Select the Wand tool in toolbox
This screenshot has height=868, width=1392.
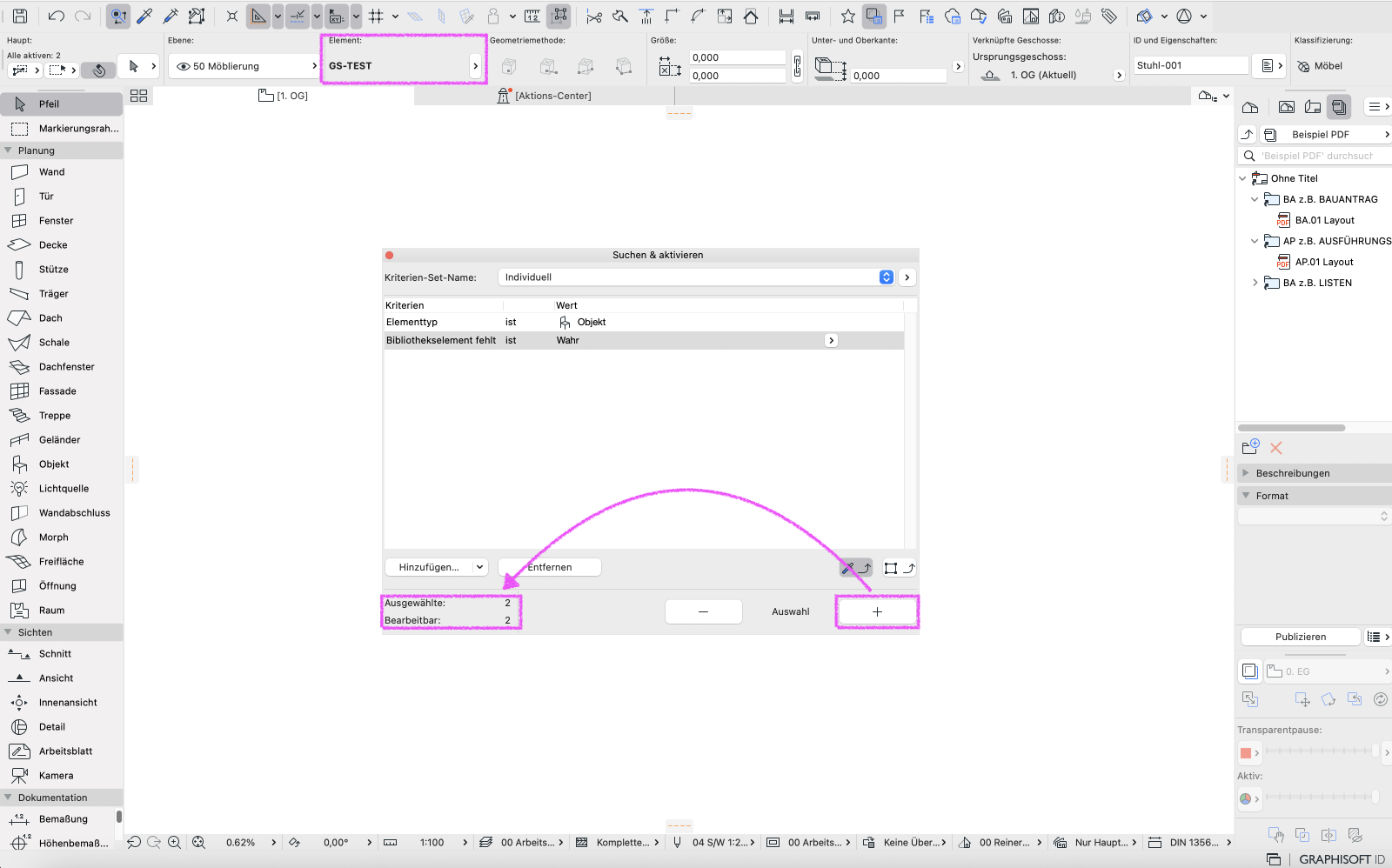click(x=51, y=172)
